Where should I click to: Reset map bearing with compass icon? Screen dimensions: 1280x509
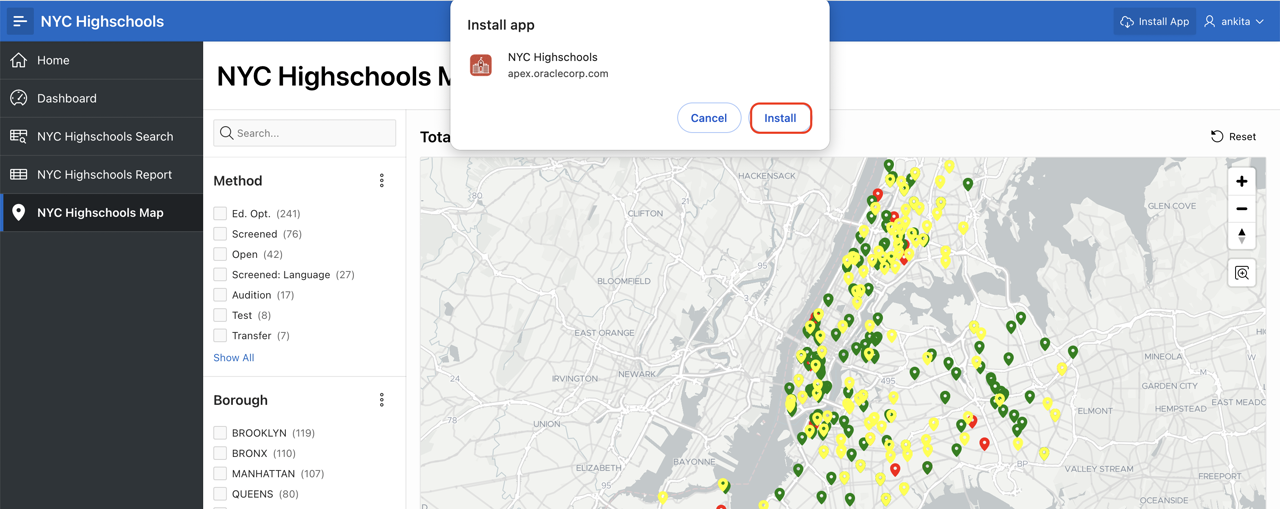[x=1241, y=236]
